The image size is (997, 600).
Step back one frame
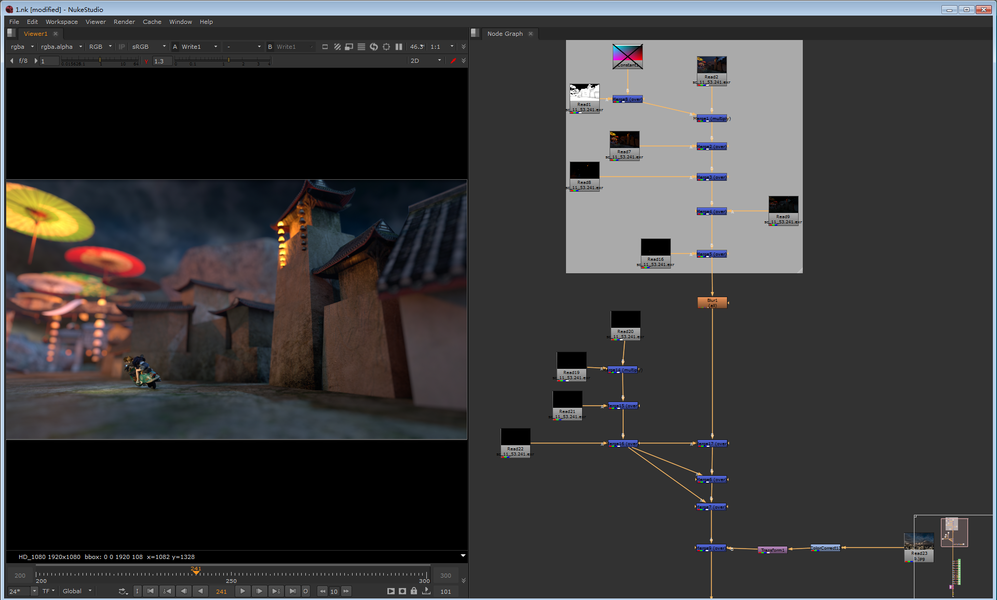pyautogui.click(x=184, y=591)
